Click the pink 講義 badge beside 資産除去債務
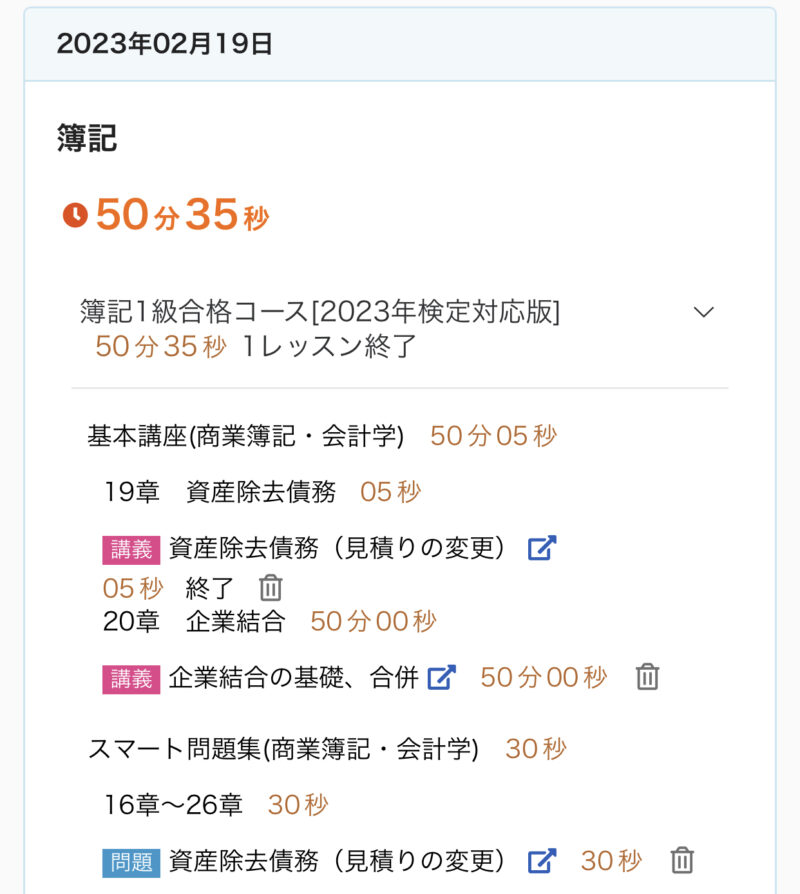Screen dimensions: 800x894 (131, 549)
